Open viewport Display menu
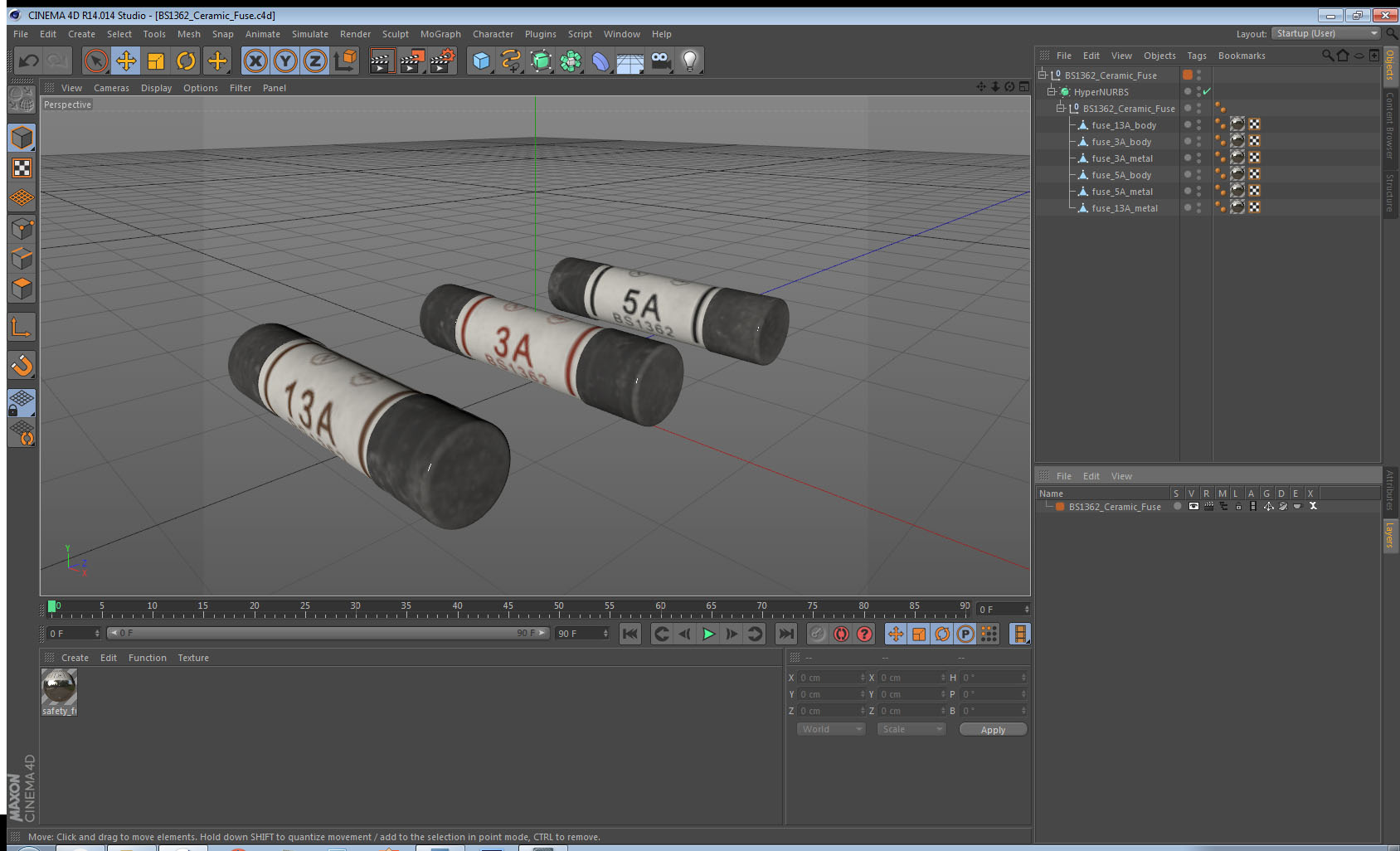1400x851 pixels. [x=156, y=88]
